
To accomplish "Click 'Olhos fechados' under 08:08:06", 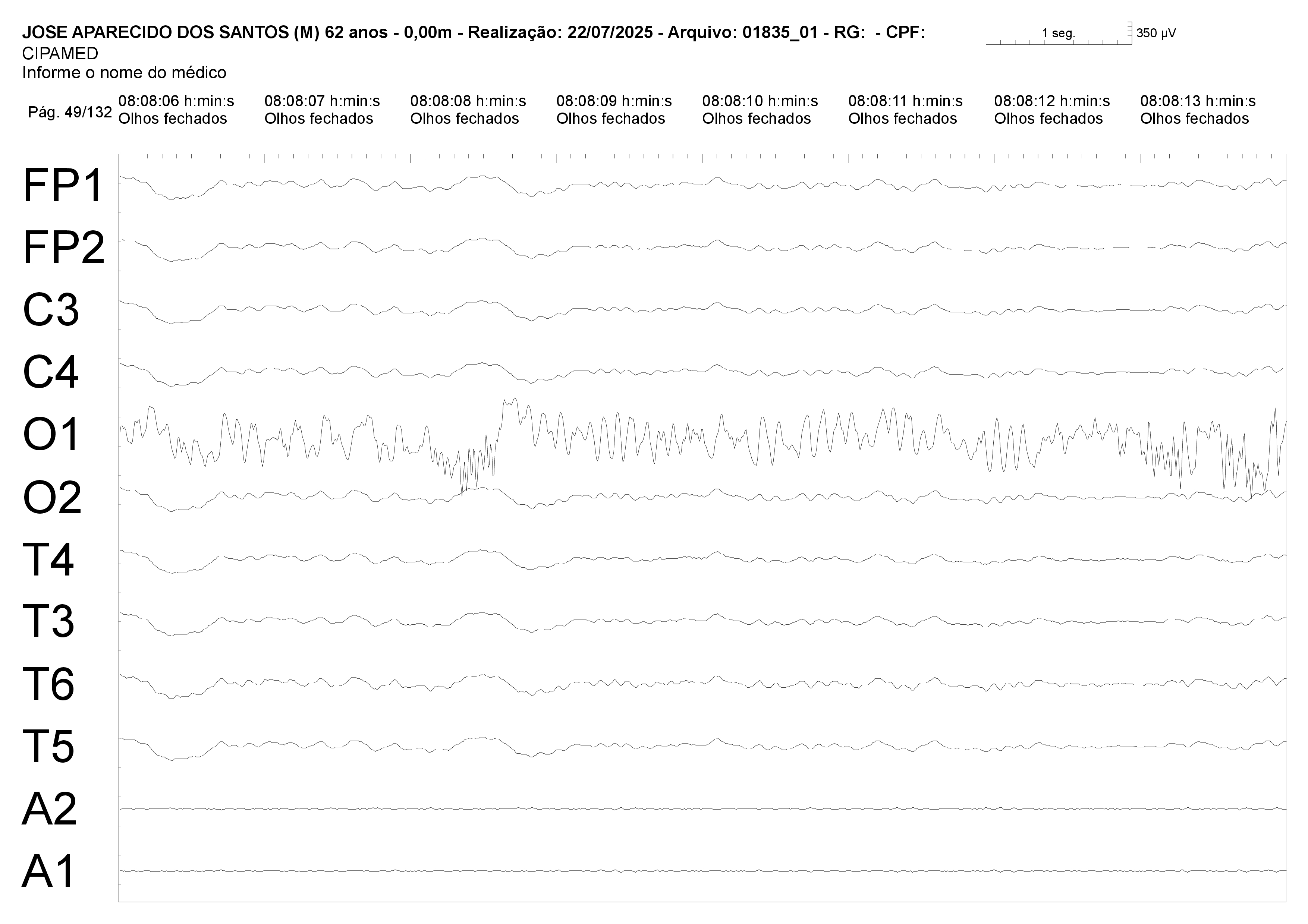I will pyautogui.click(x=173, y=119).
